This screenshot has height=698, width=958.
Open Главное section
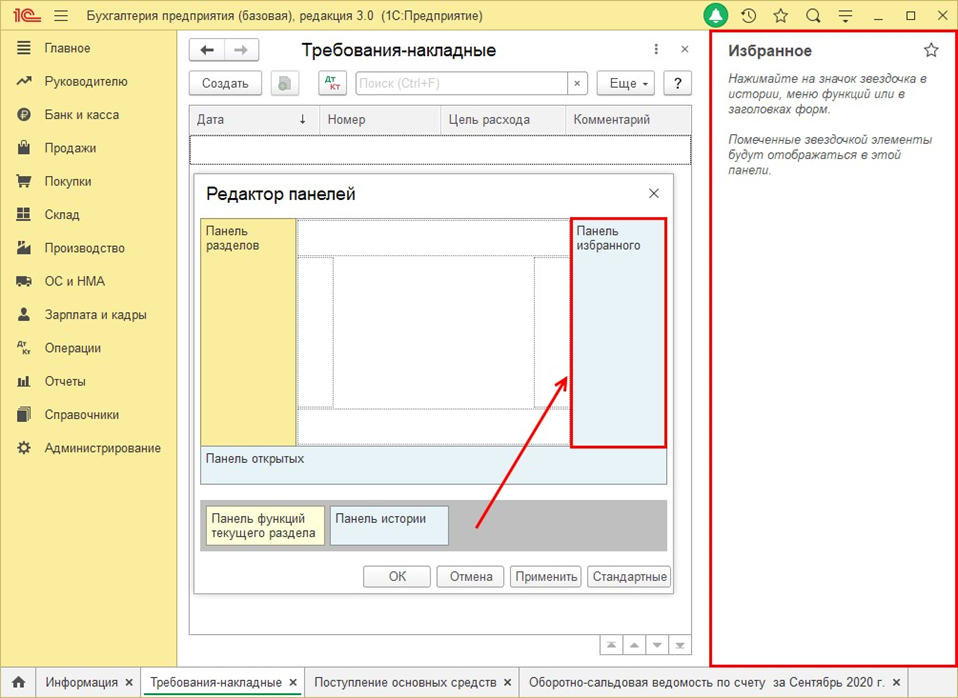[x=67, y=48]
